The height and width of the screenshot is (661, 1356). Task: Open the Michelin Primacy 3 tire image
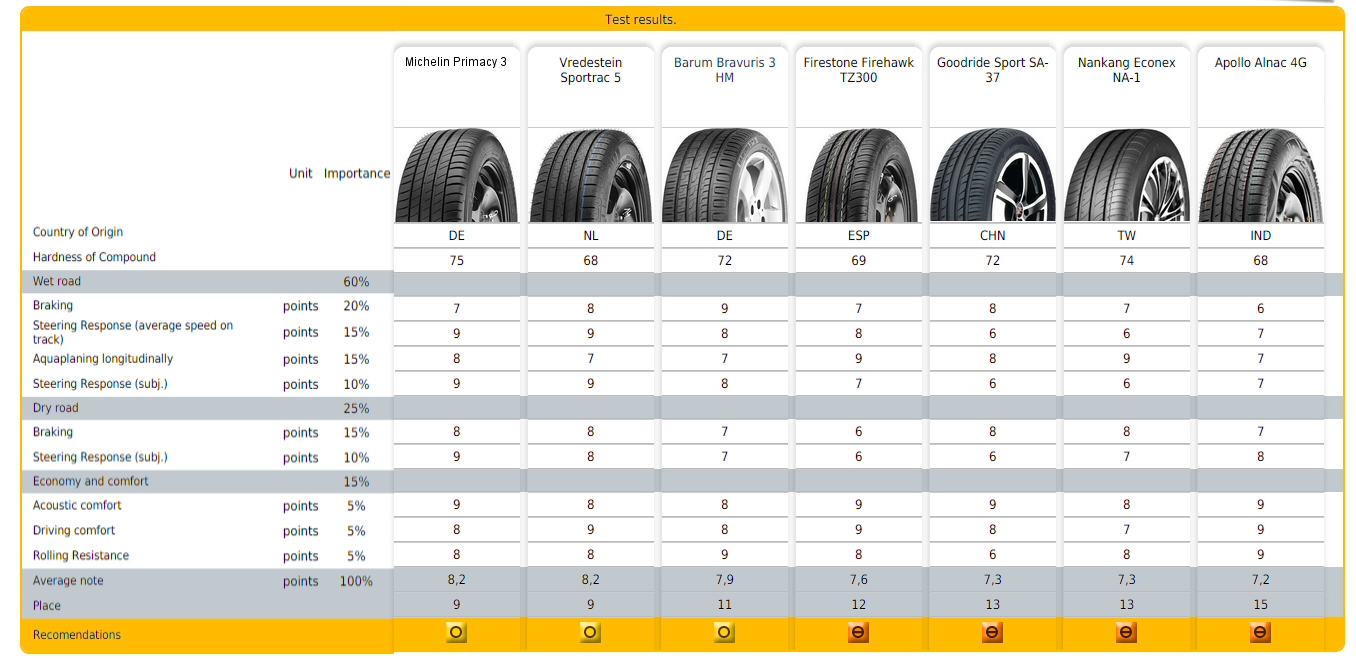[x=457, y=175]
